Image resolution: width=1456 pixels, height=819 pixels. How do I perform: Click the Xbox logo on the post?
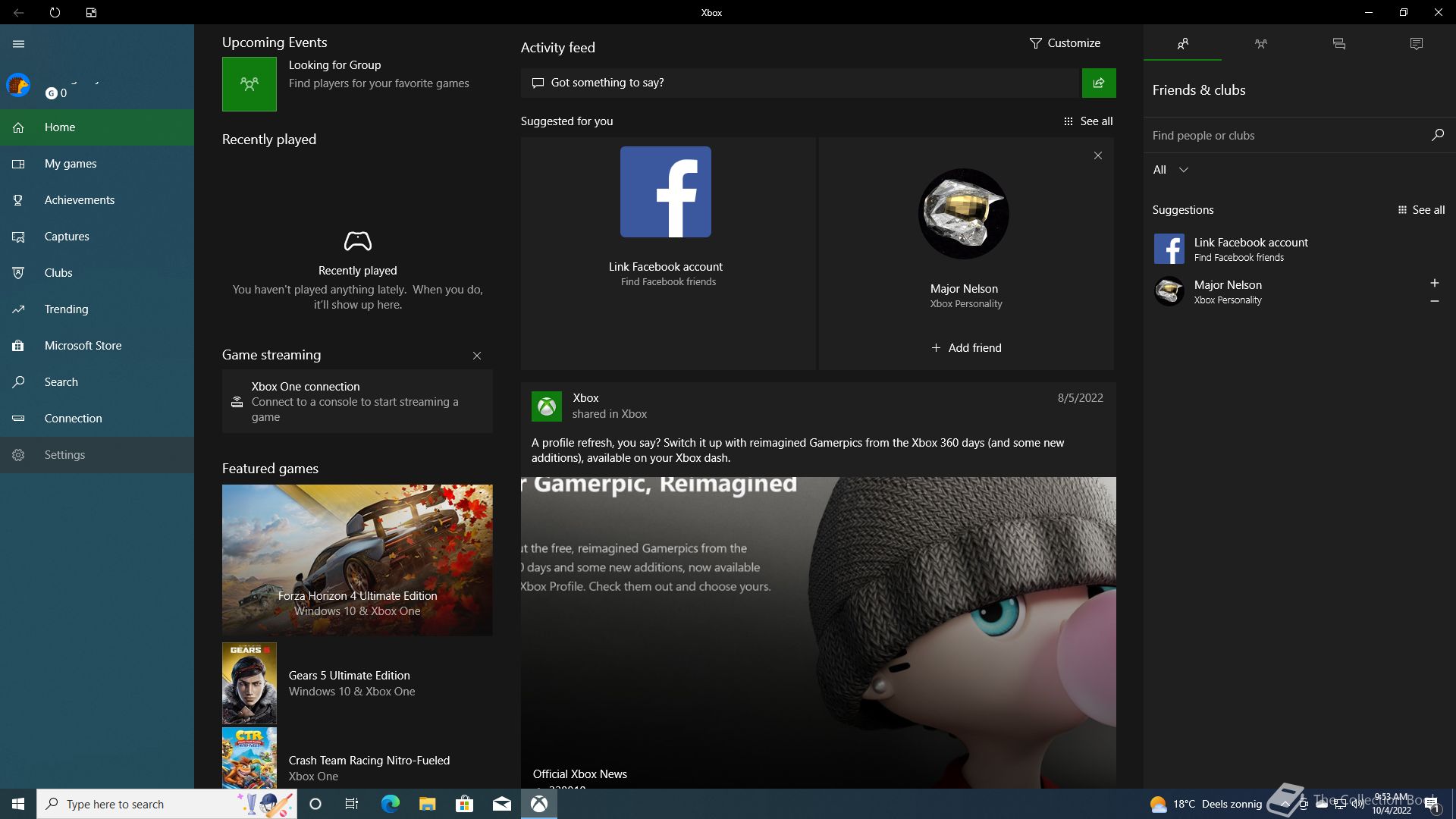pos(547,406)
